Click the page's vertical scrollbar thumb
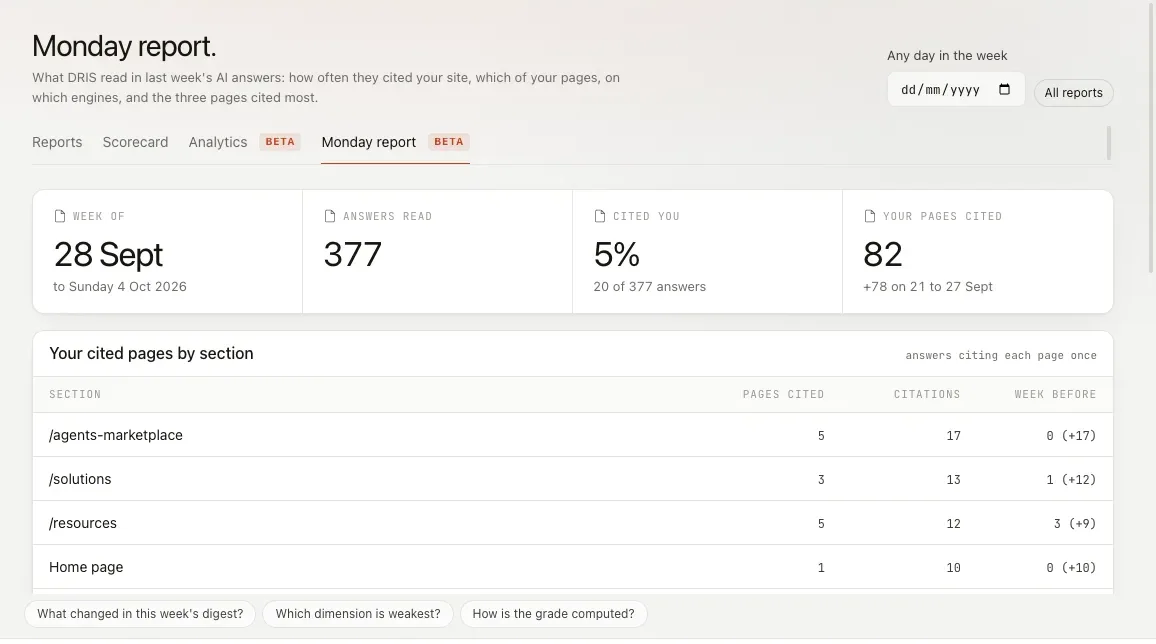 [x=1151, y=136]
